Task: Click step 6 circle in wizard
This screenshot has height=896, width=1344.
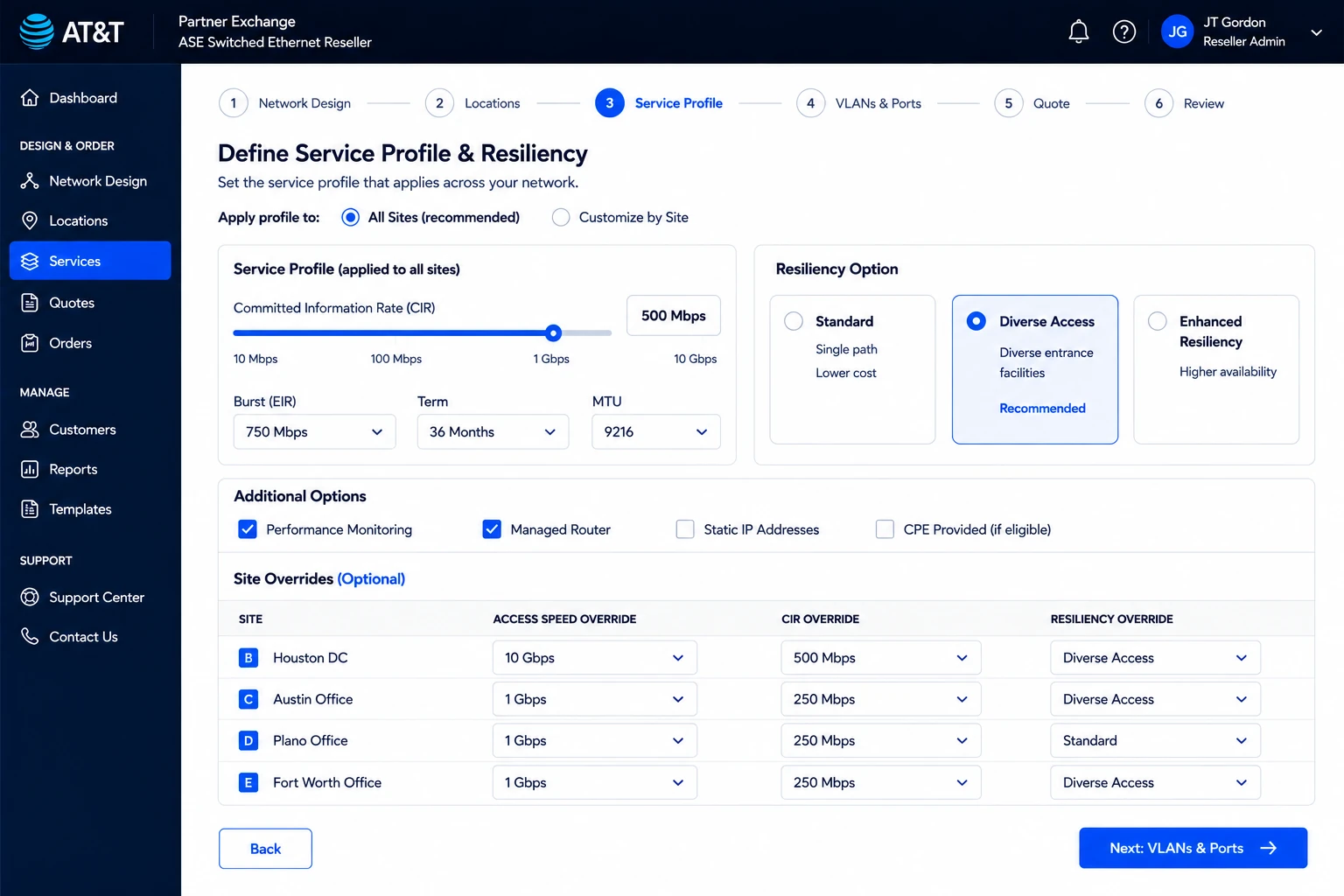Action: [1158, 103]
